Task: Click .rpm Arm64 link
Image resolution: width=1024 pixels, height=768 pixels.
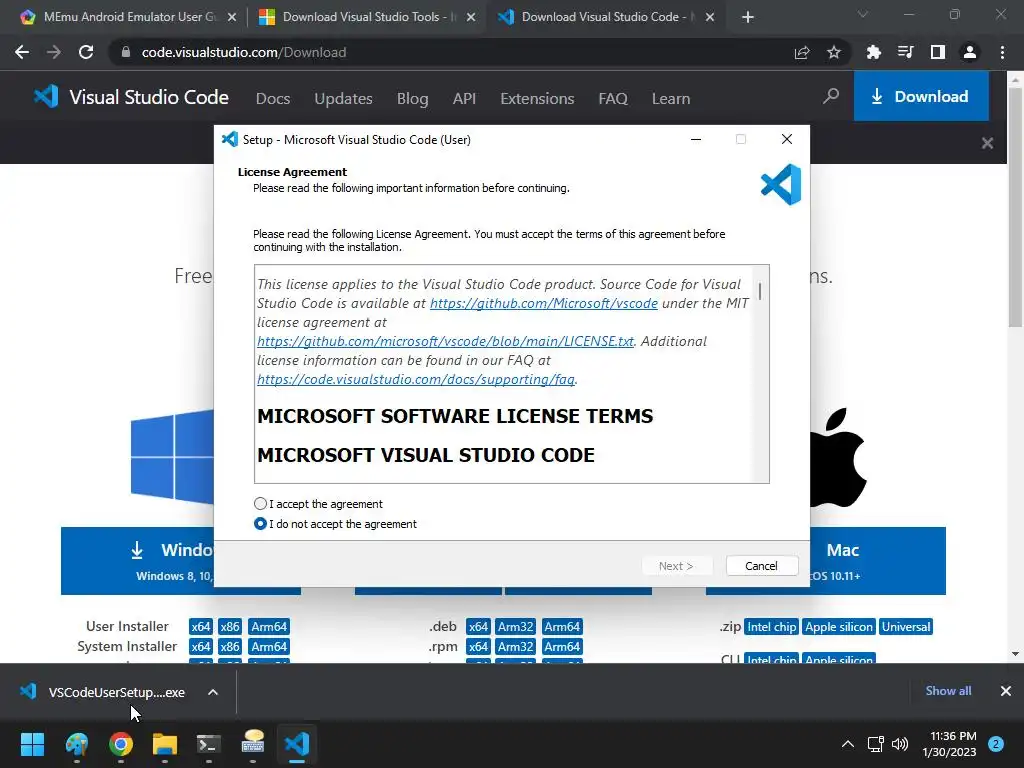Action: tap(562, 647)
